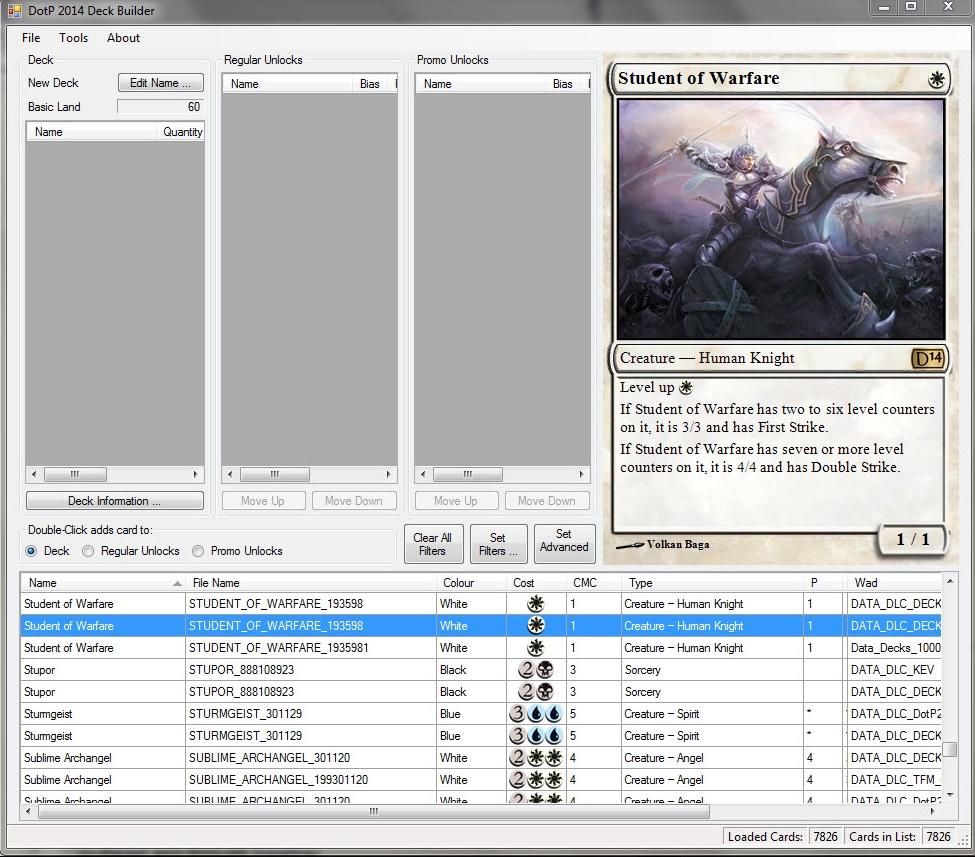
Task: Select the SUBLIME_ARCHANGEL_199301120 file name cell
Action: click(x=311, y=780)
